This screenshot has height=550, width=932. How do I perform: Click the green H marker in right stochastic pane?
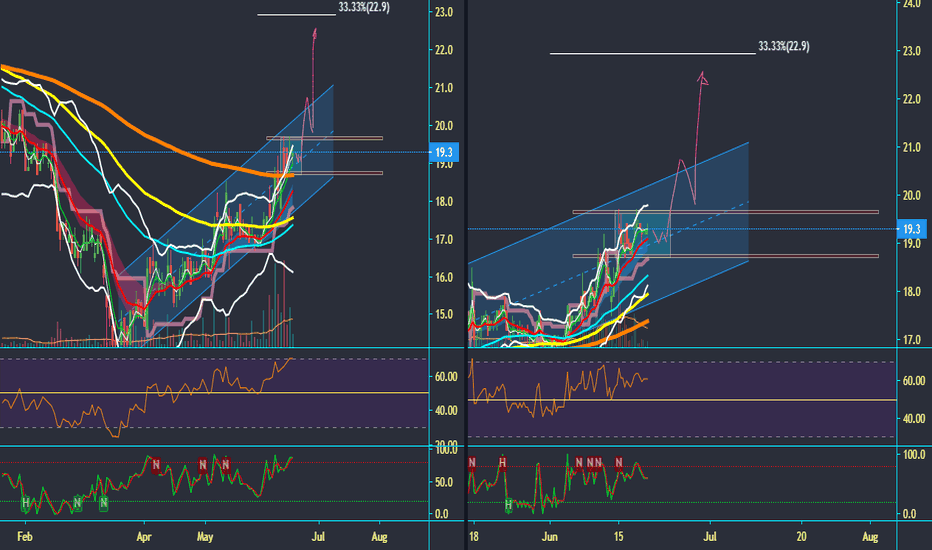508,505
